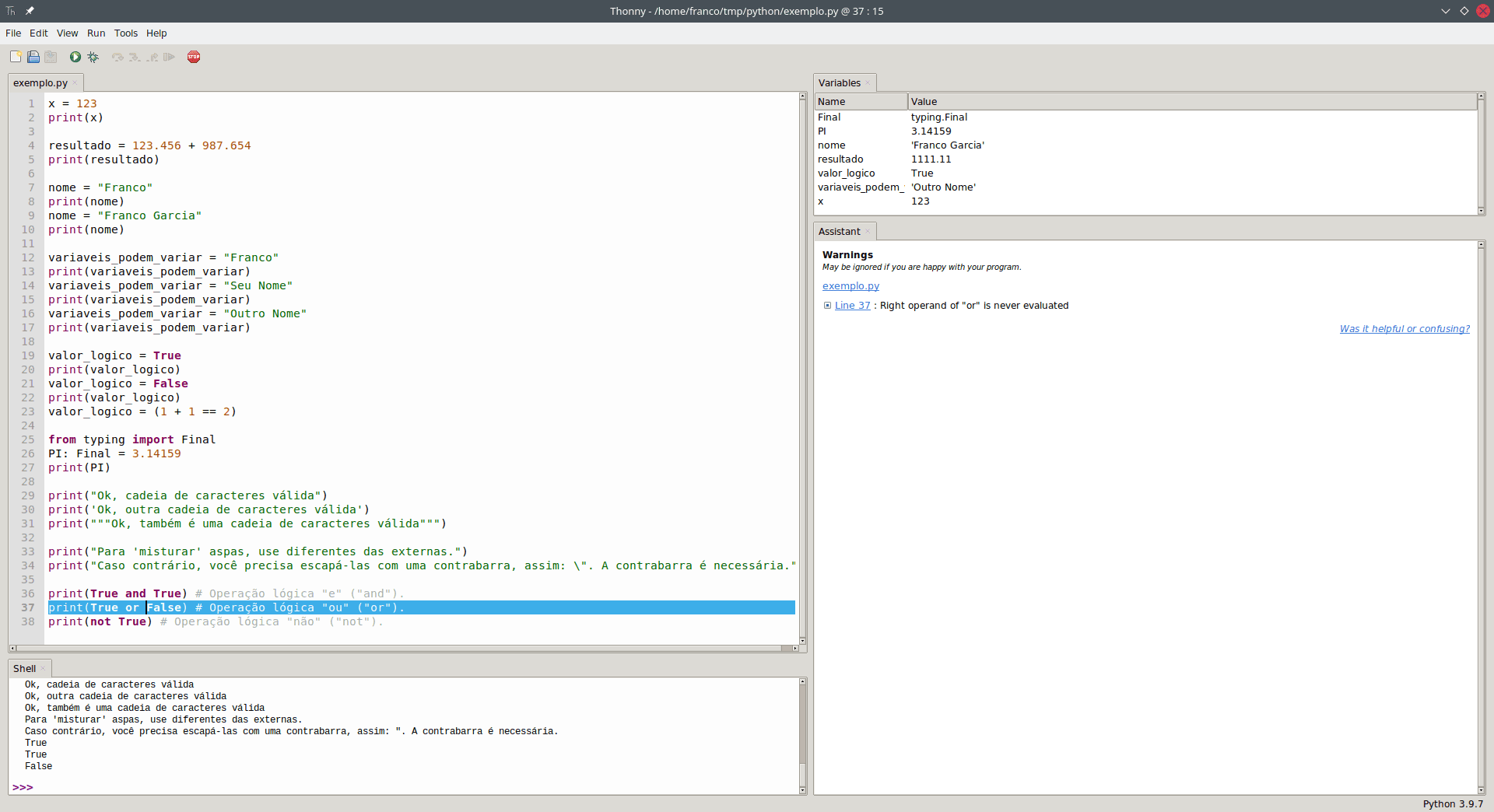Open the titlebar chevron dropdown
Screen dimensions: 1494x812
1445,11
